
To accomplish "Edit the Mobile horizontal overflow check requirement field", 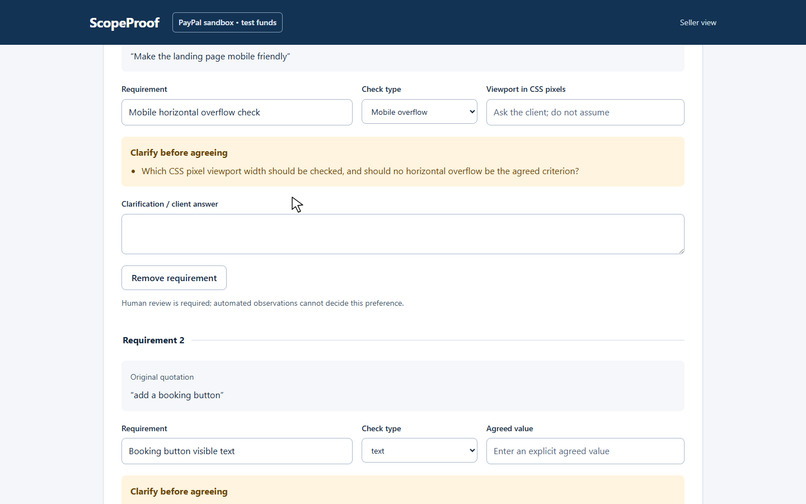I will coord(237,112).
